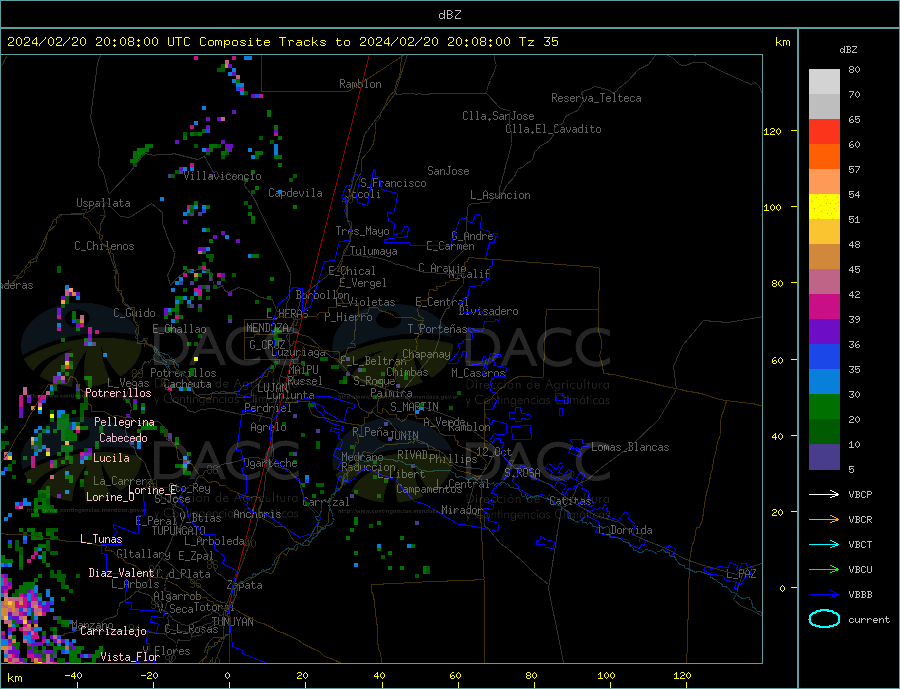Image resolution: width=900 pixels, height=689 pixels.
Task: Click the RIVAD town label
Action: (412, 455)
